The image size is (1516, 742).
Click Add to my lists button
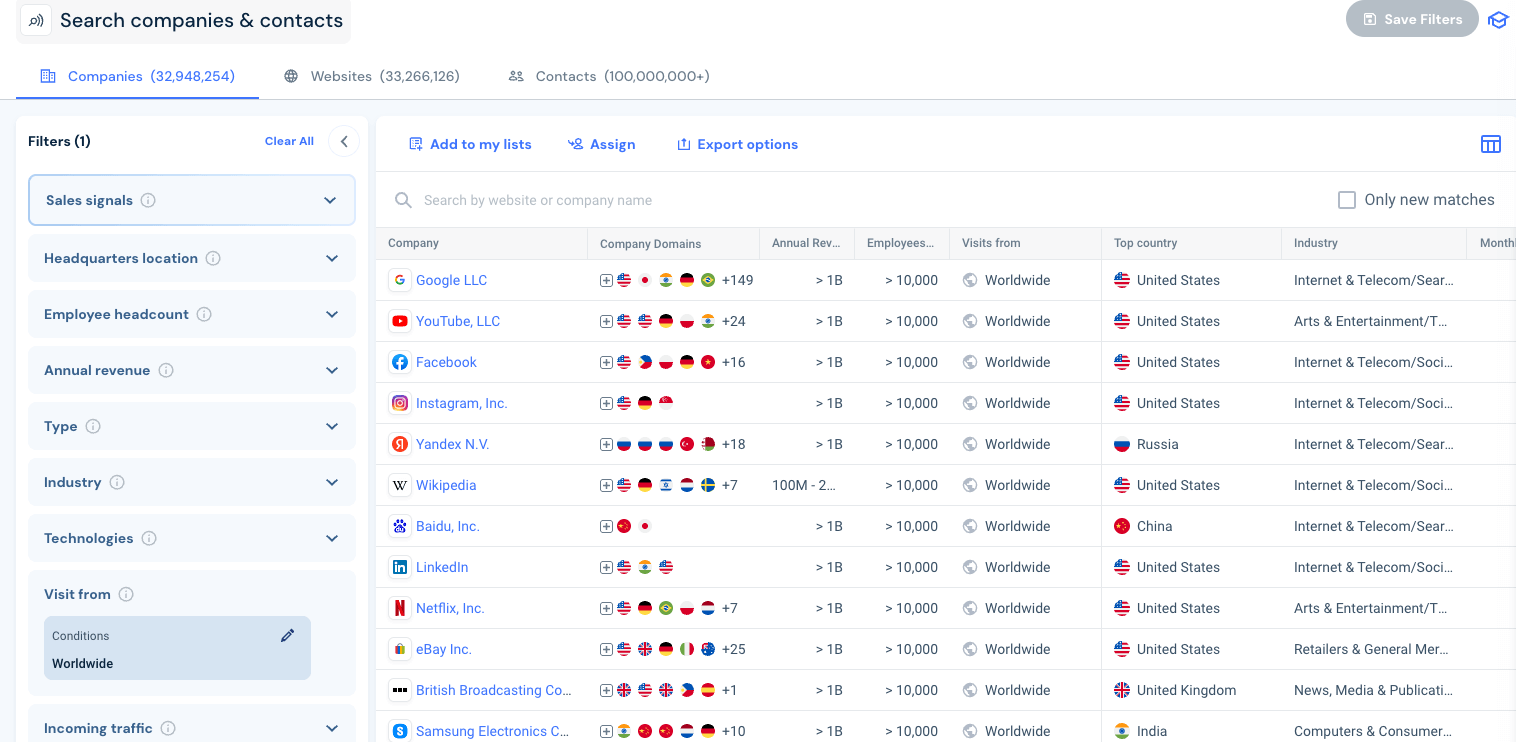pos(470,144)
